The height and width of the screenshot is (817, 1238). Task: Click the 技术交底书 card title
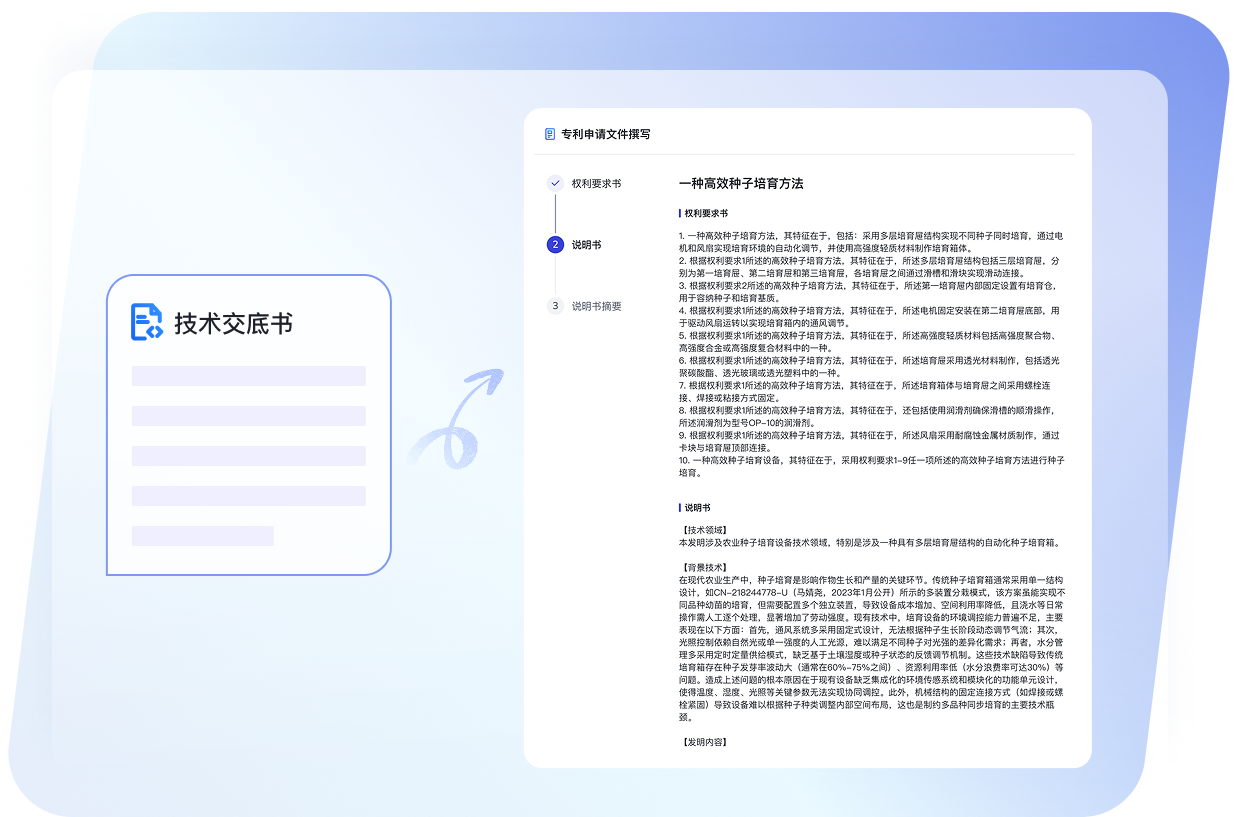click(x=233, y=324)
